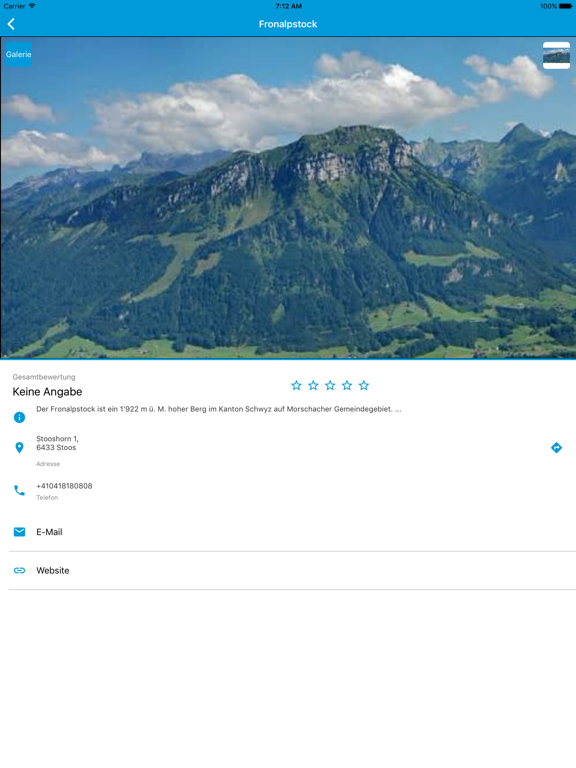Viewport: 576px width, 768px height.
Task: Tap the battery indicator in status bar
Action: (x=565, y=6)
